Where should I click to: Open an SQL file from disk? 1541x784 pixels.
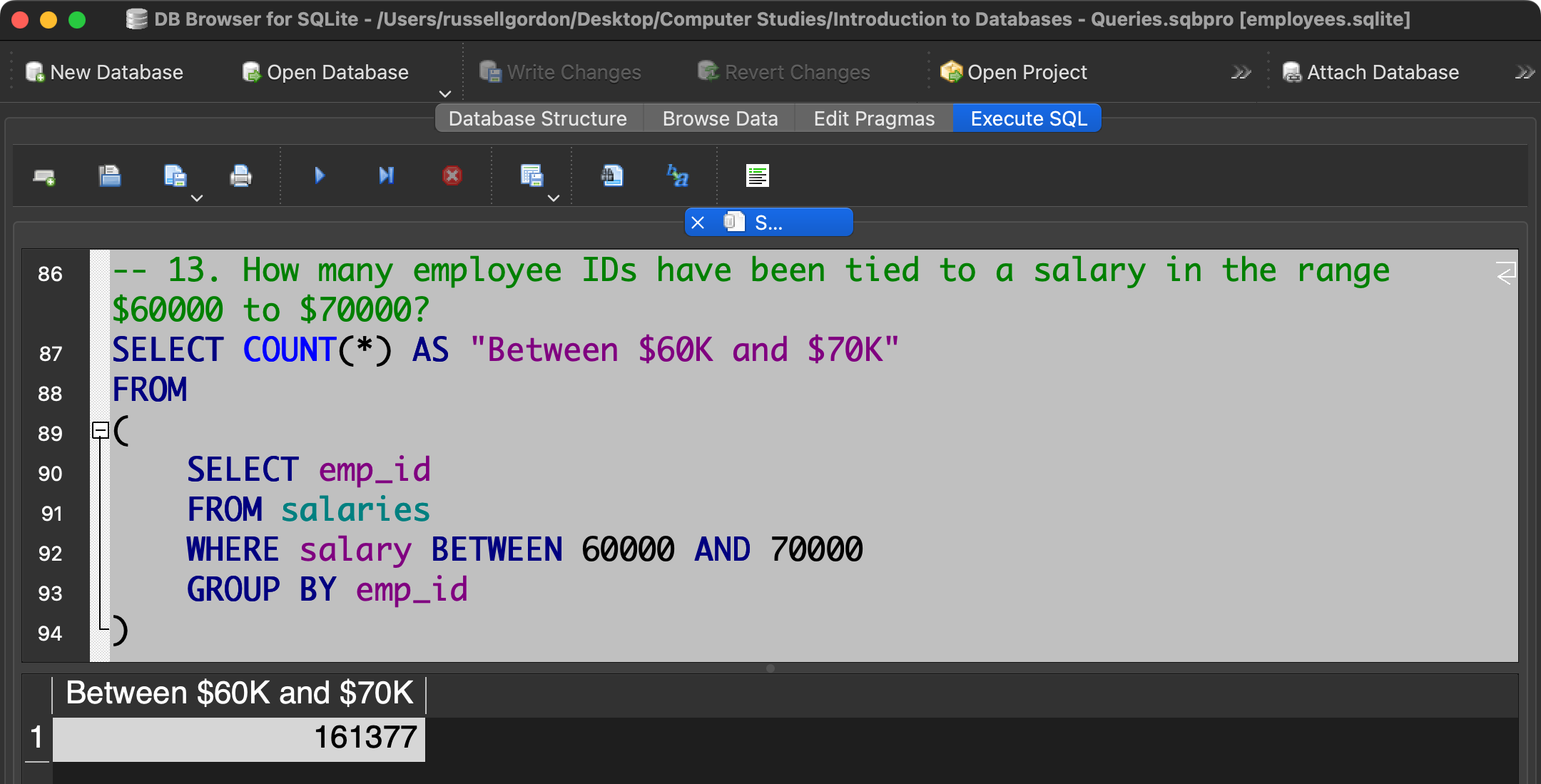click(109, 176)
